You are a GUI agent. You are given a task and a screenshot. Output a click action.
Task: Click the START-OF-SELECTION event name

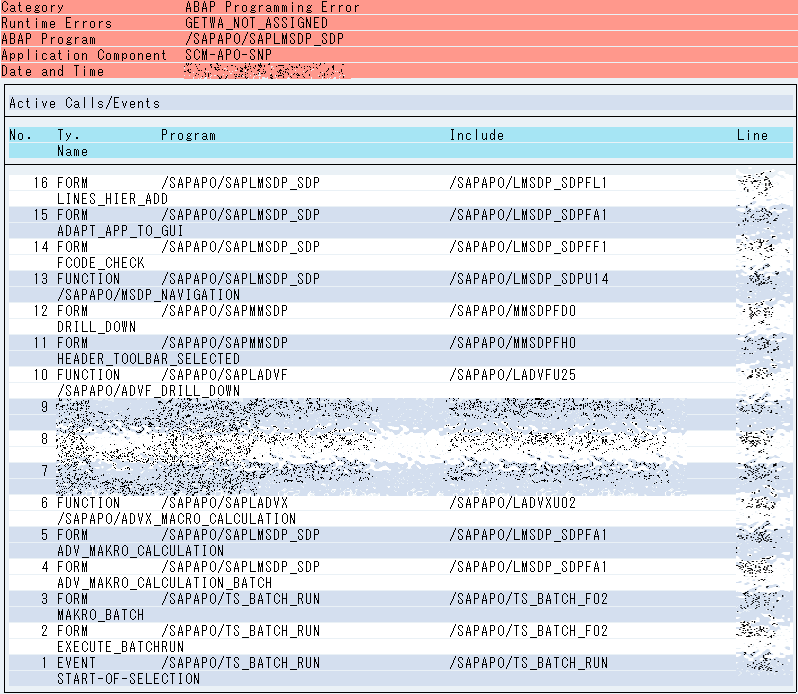[128, 679]
